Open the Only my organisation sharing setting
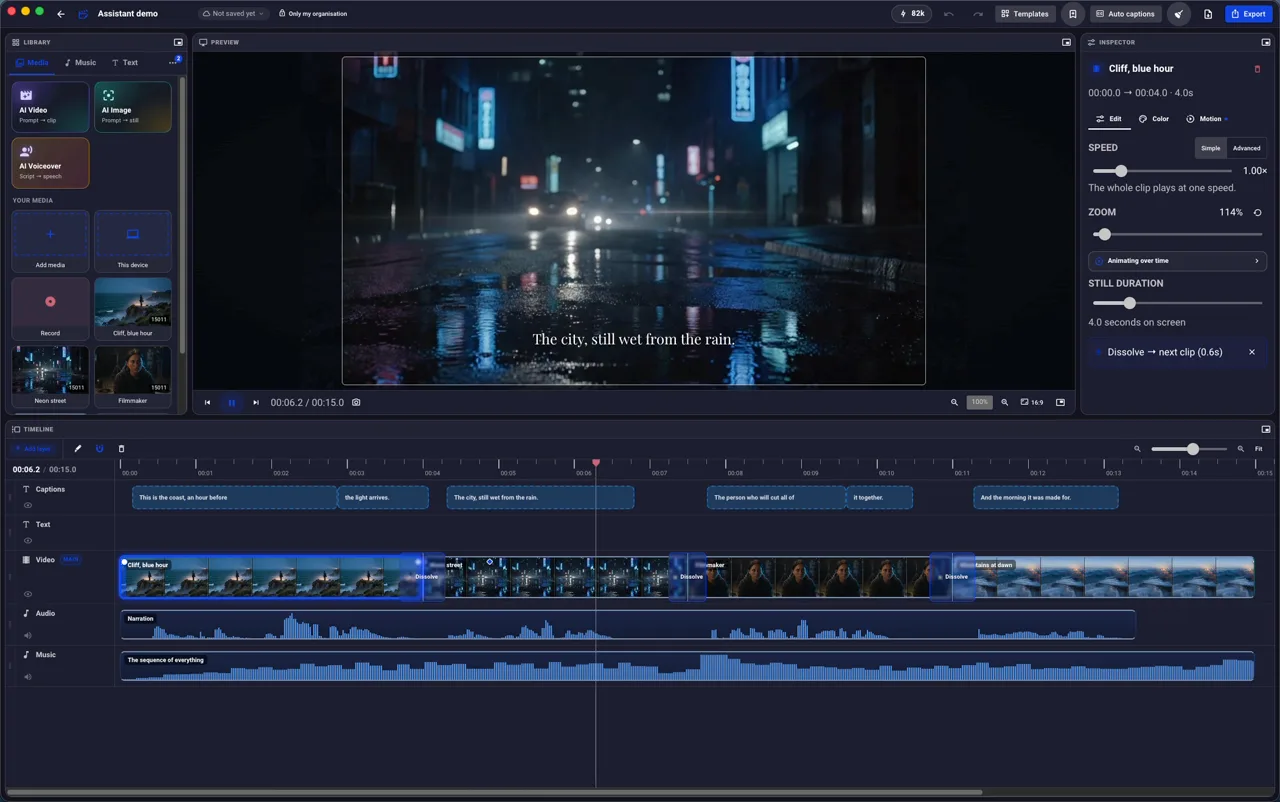Screen dimensions: 1280x802 313,14
